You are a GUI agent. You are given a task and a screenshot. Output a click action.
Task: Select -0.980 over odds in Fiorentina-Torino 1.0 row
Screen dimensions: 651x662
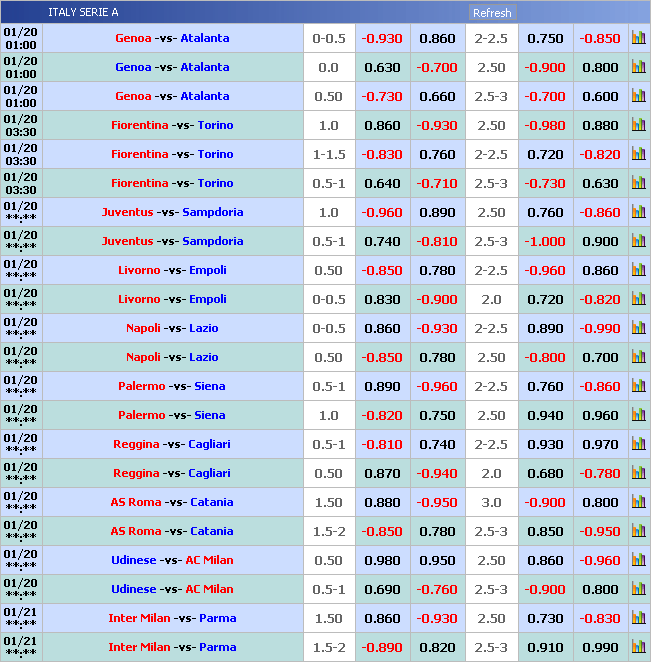tap(545, 125)
